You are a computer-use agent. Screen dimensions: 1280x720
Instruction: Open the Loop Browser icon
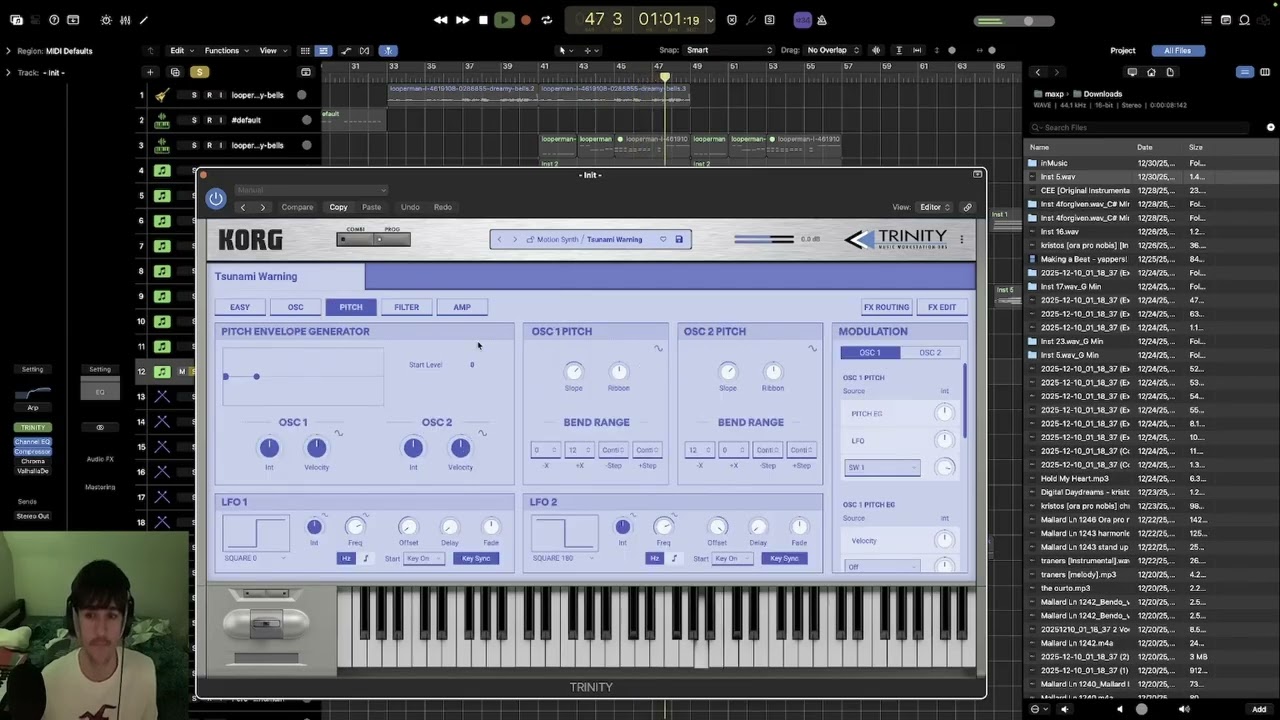point(1245,20)
